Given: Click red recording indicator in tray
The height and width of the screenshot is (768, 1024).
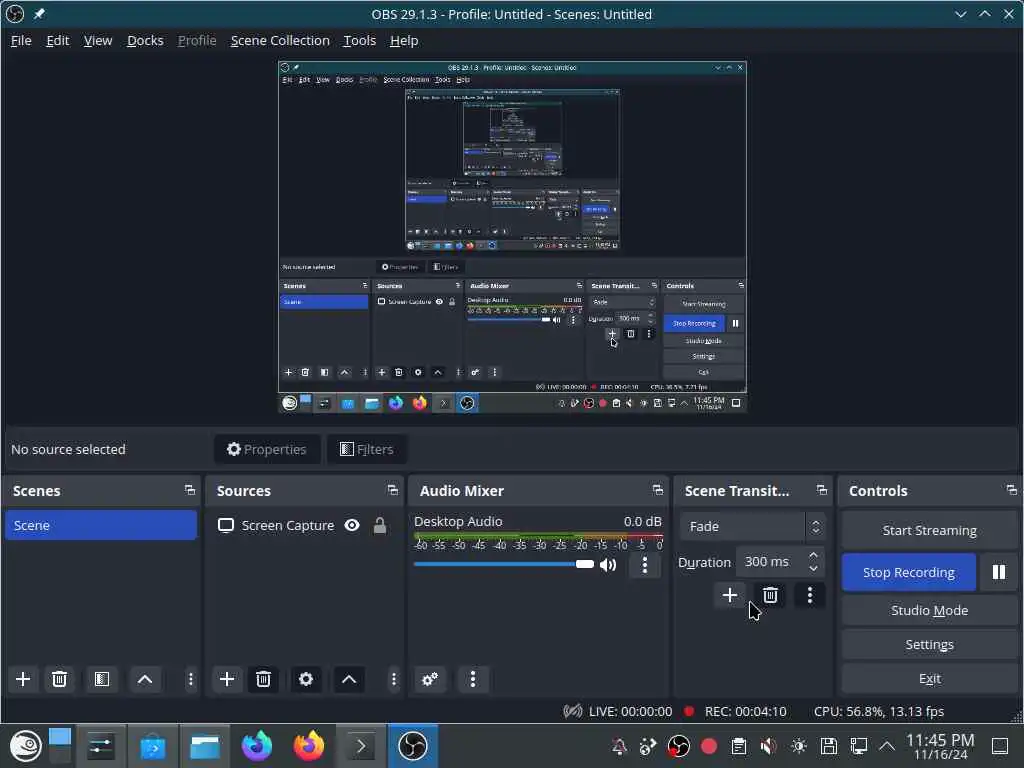Looking at the screenshot, I should point(709,746).
